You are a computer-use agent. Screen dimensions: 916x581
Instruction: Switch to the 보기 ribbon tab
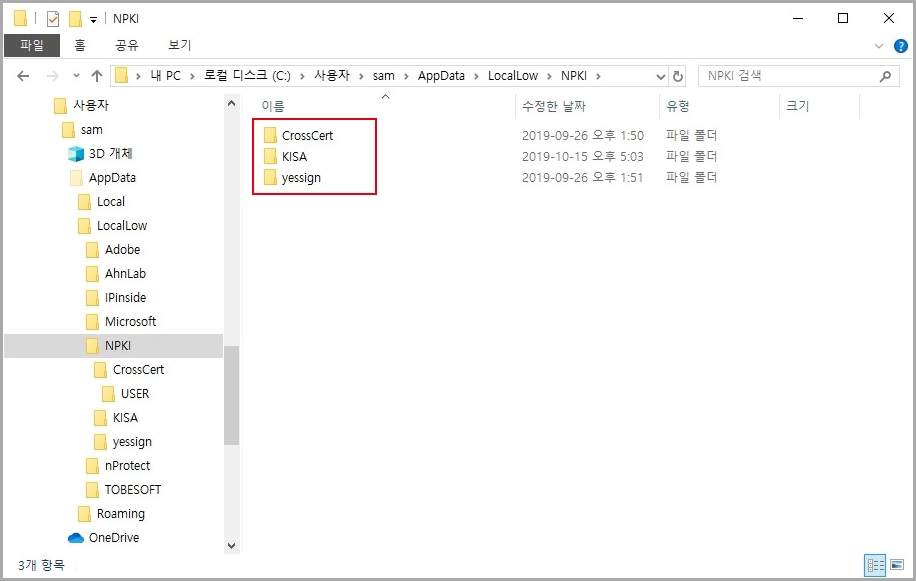click(179, 45)
